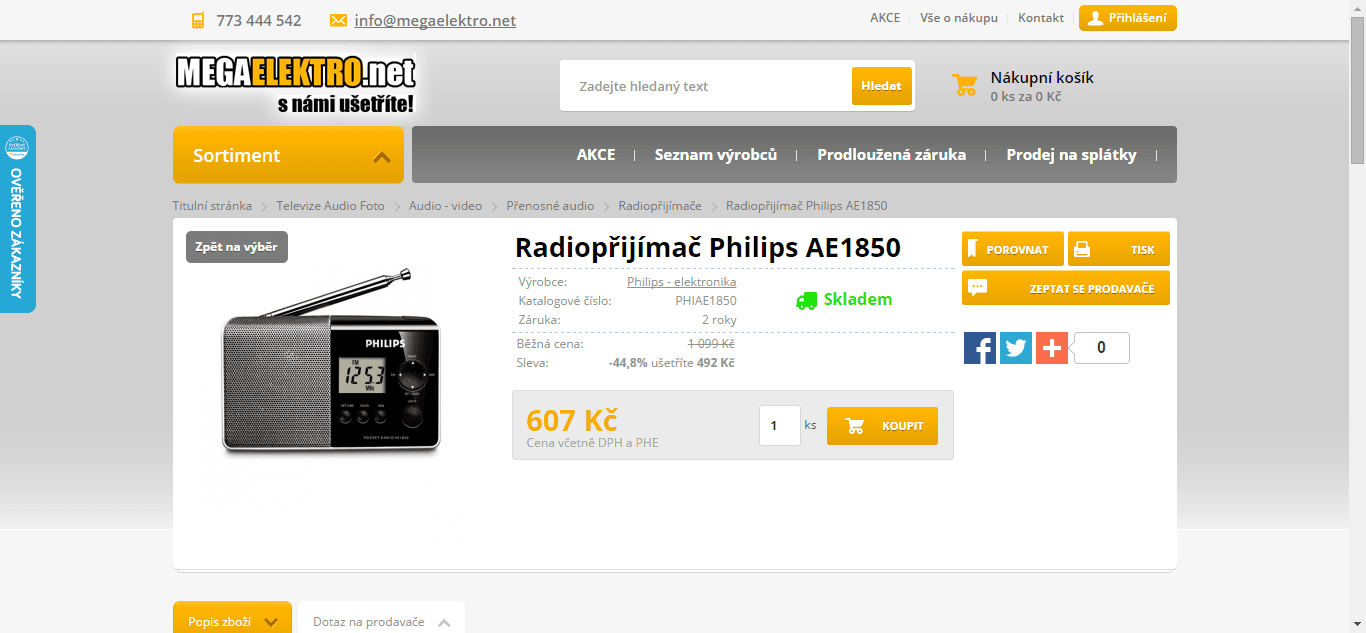The width and height of the screenshot is (1366, 633).
Task: Click the crossed-out price 1 099 Kč
Action: 711,344
